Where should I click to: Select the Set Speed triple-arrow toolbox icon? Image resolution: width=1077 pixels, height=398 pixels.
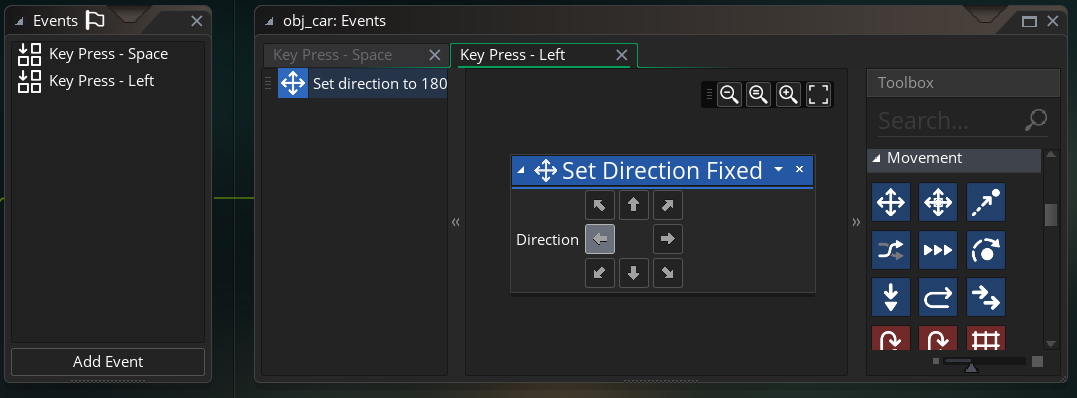click(938, 250)
